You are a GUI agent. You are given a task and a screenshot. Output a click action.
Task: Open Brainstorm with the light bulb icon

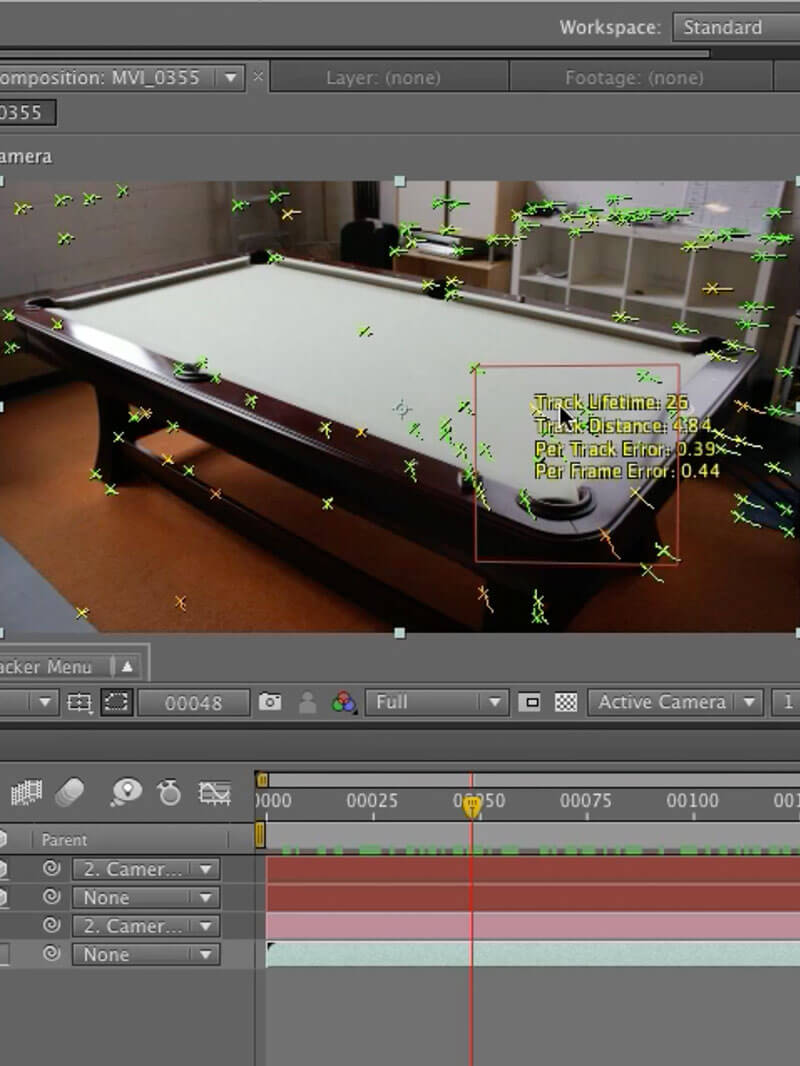click(126, 793)
